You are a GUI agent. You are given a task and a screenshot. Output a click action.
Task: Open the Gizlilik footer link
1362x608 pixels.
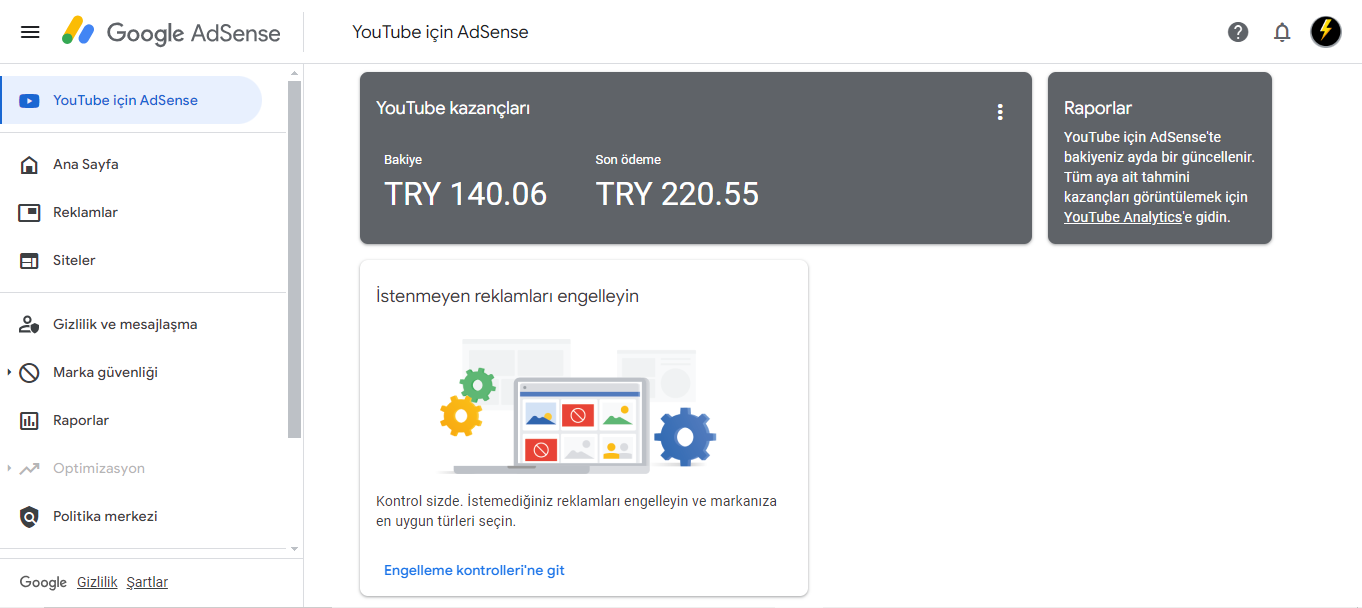[97, 582]
